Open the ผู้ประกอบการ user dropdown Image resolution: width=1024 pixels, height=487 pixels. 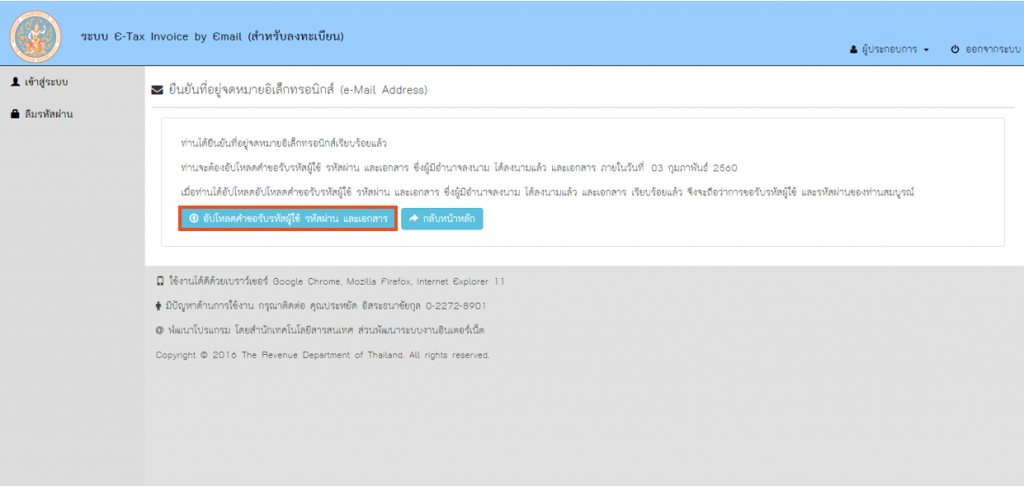[889, 50]
